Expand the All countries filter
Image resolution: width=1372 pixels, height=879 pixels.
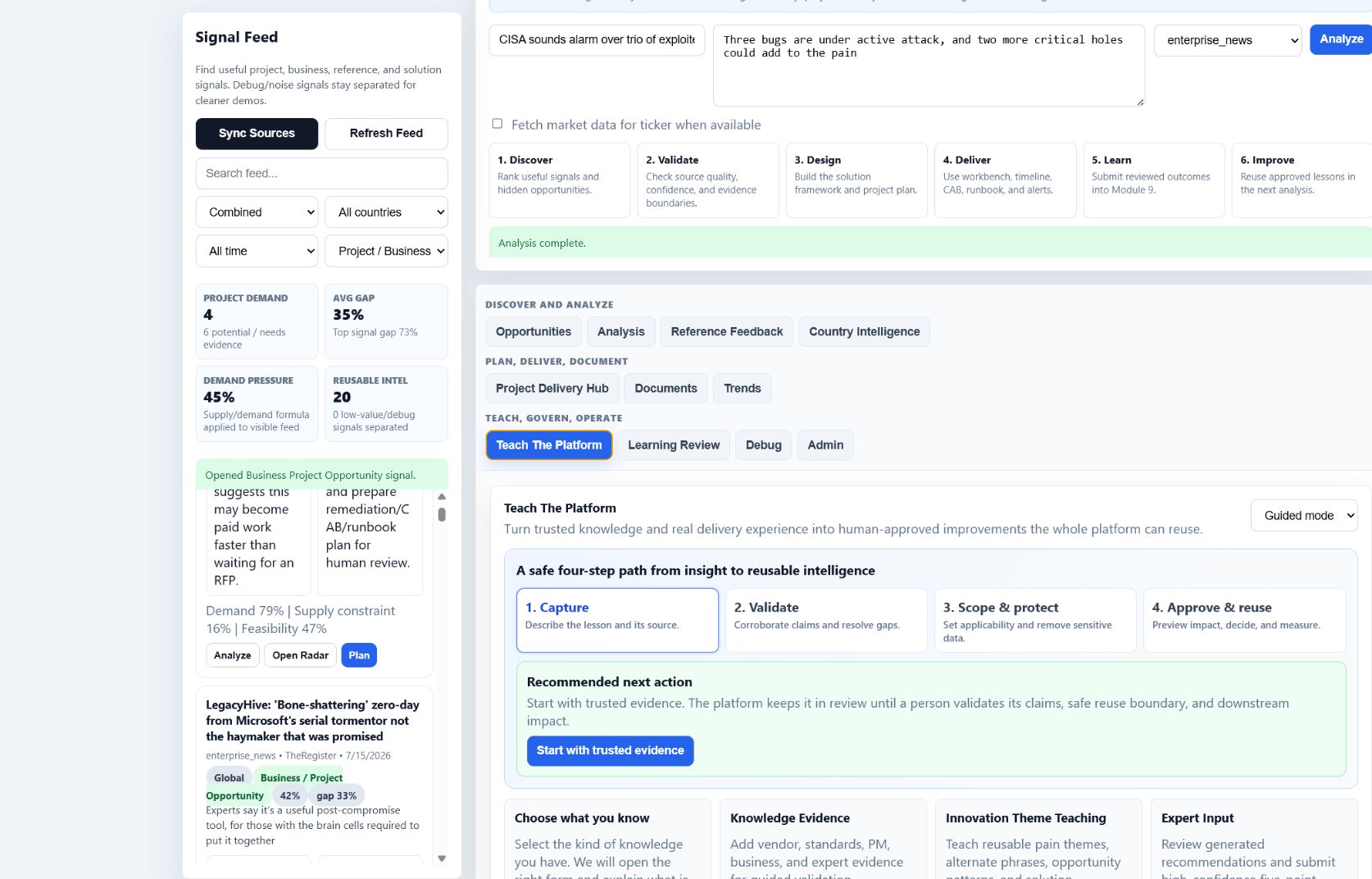(x=386, y=212)
